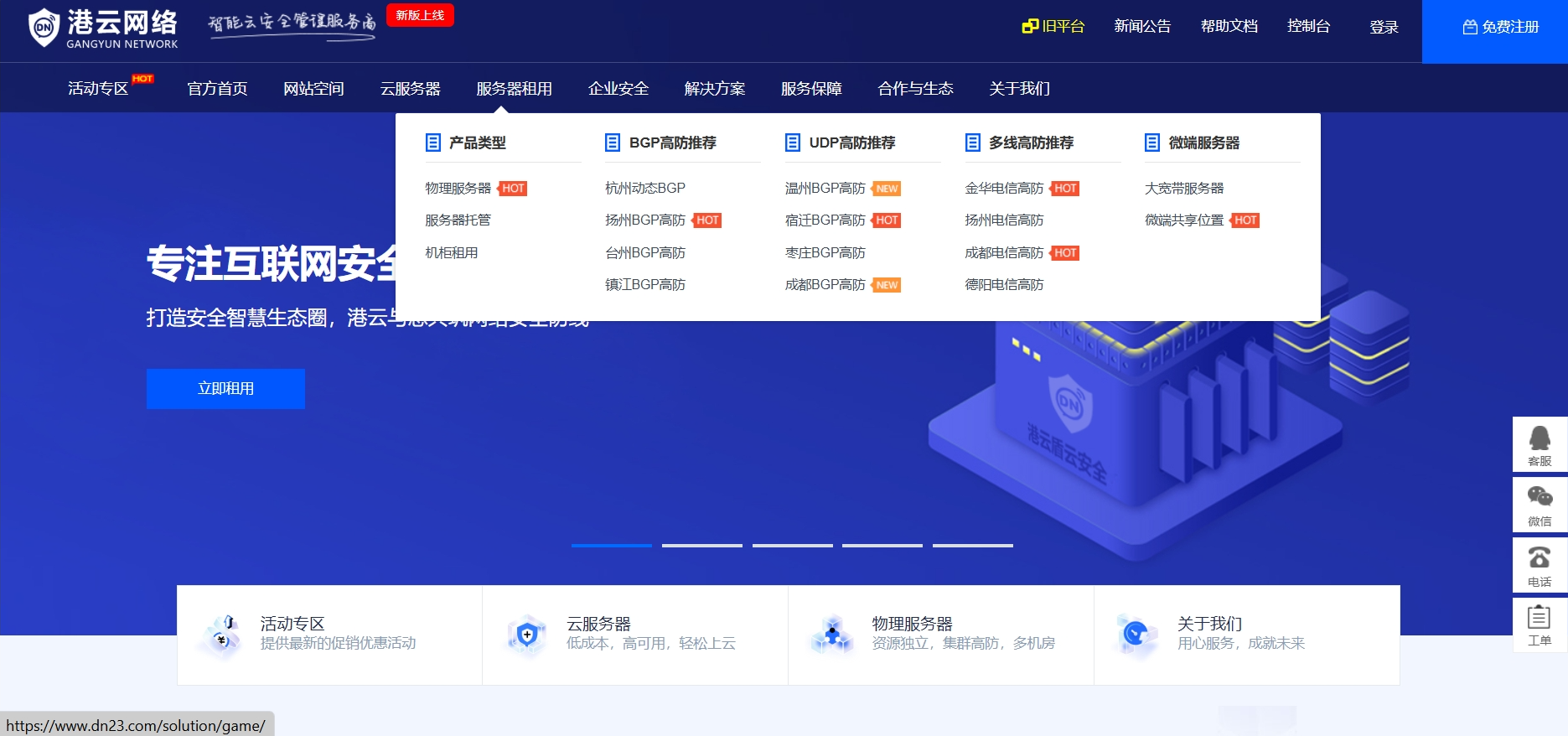The height and width of the screenshot is (736, 1568).
Task: Open the About Us feature card
Action: pyautogui.click(x=1245, y=635)
